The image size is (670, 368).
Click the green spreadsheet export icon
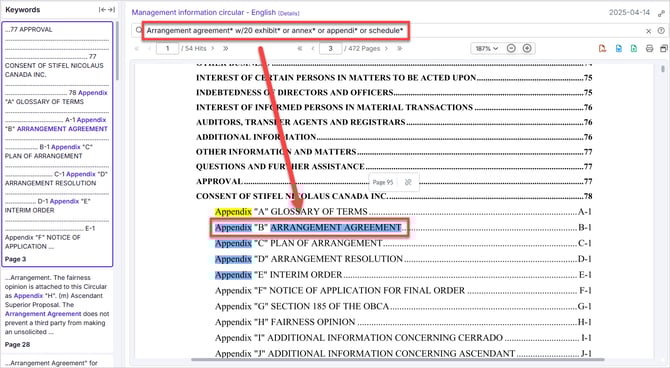tap(634, 49)
